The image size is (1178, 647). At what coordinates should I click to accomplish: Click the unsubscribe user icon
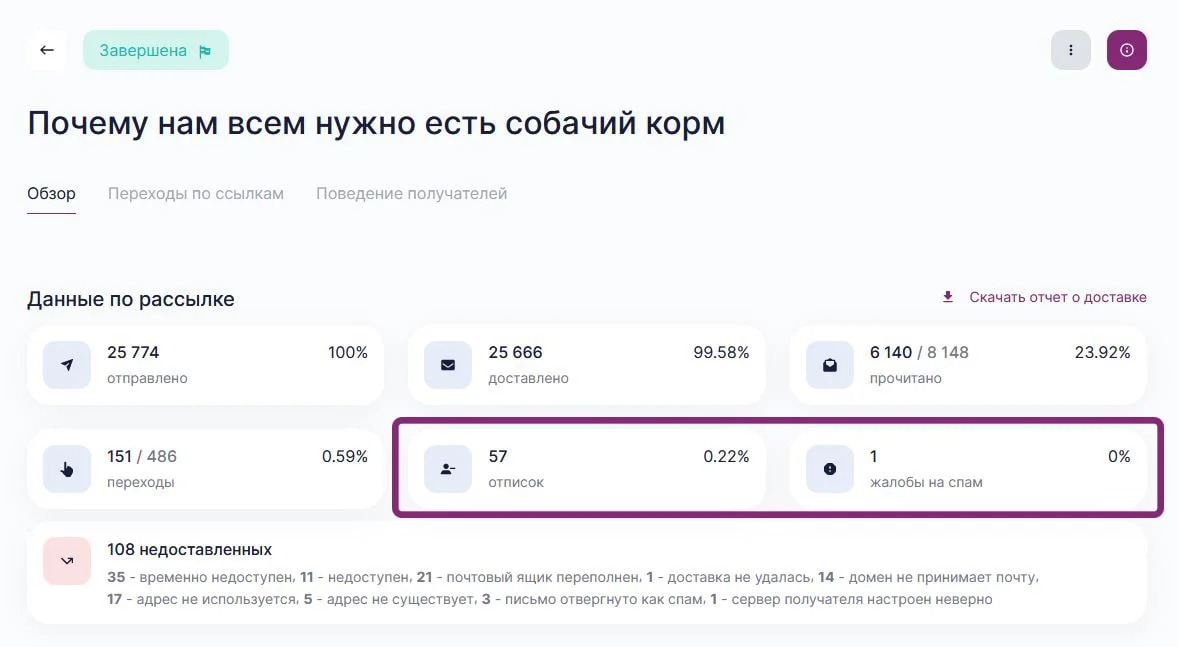tap(448, 469)
